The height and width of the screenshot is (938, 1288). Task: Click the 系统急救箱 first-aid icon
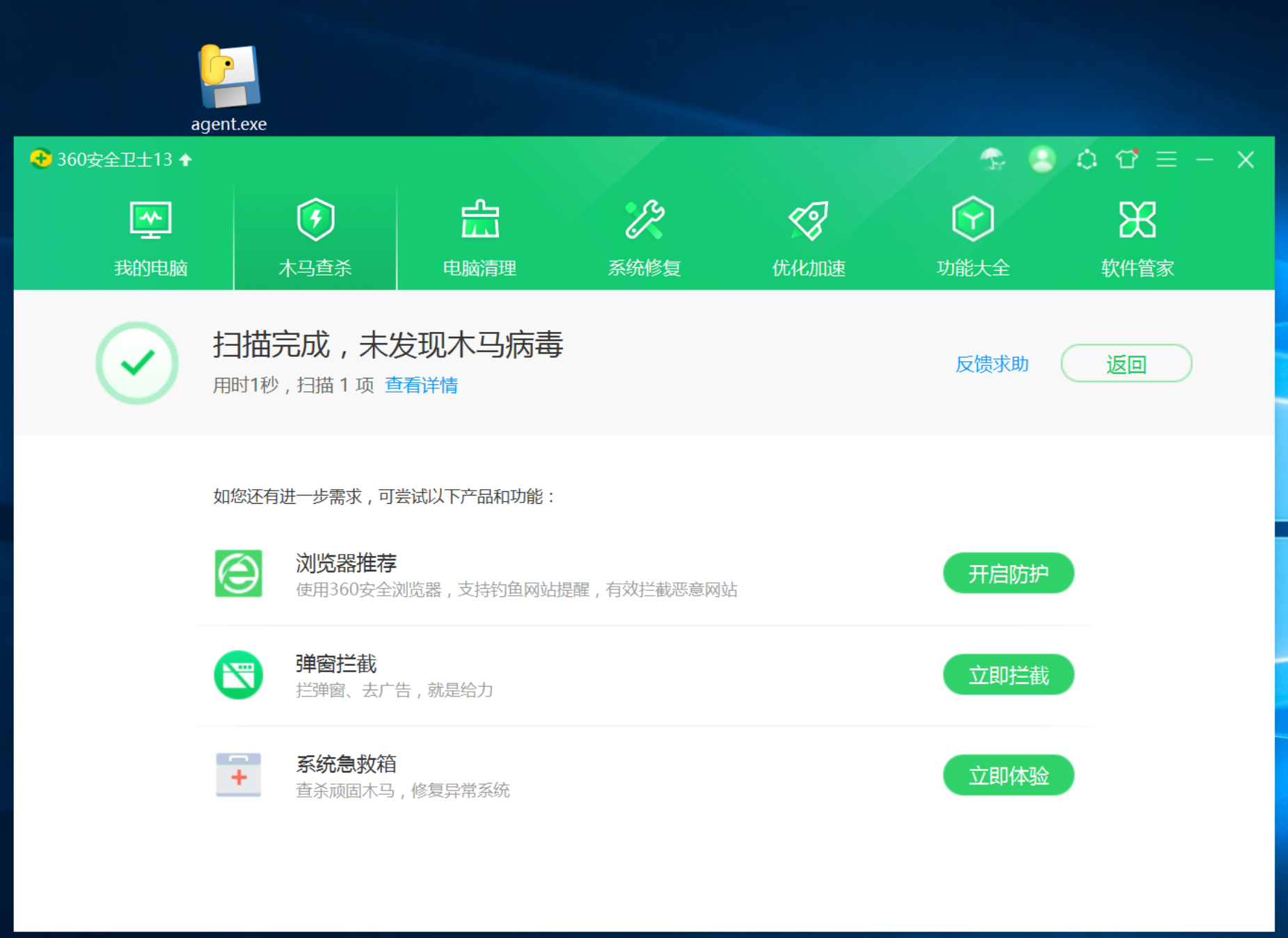point(239,774)
